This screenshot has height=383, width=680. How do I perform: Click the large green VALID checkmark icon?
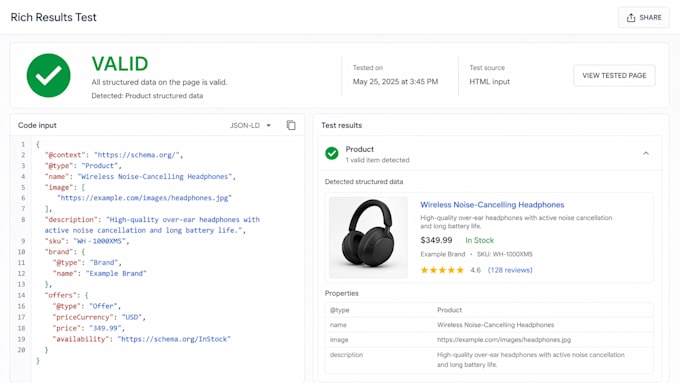point(49,75)
